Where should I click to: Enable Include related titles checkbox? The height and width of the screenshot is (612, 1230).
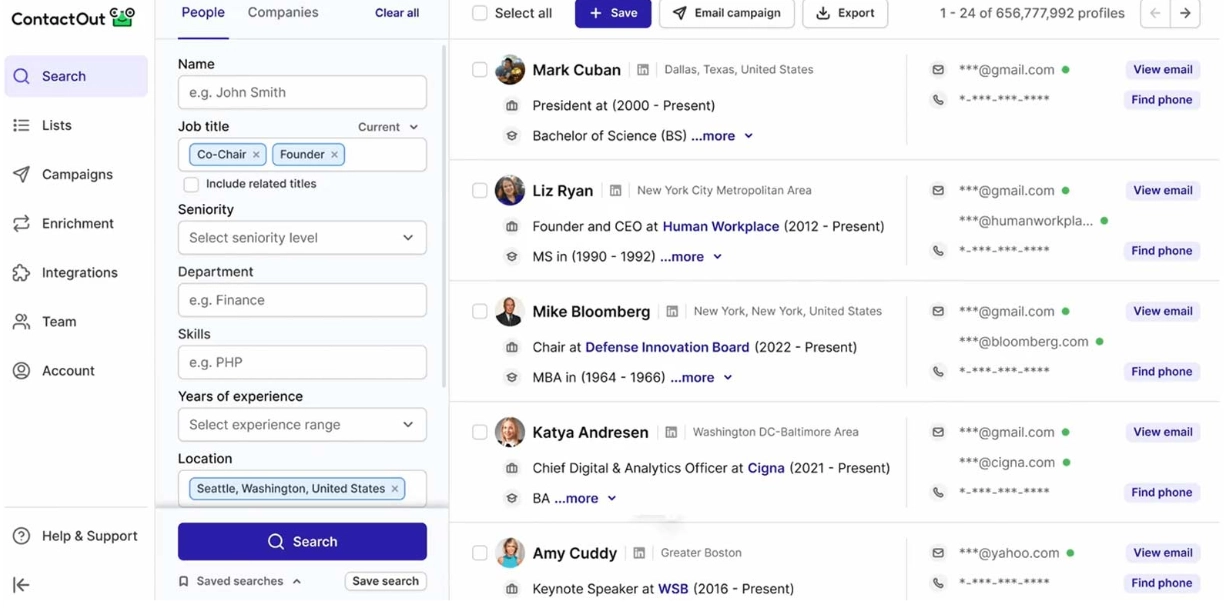click(191, 185)
